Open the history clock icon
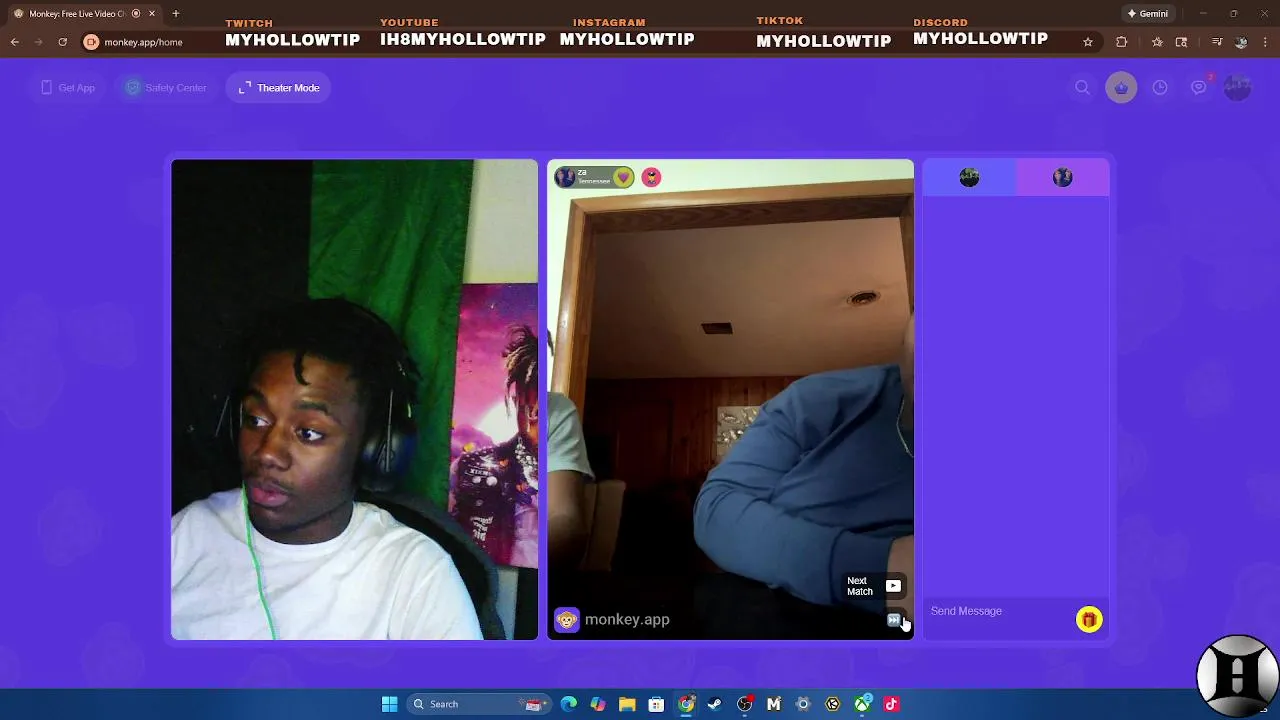The width and height of the screenshot is (1280, 720). tap(1160, 88)
